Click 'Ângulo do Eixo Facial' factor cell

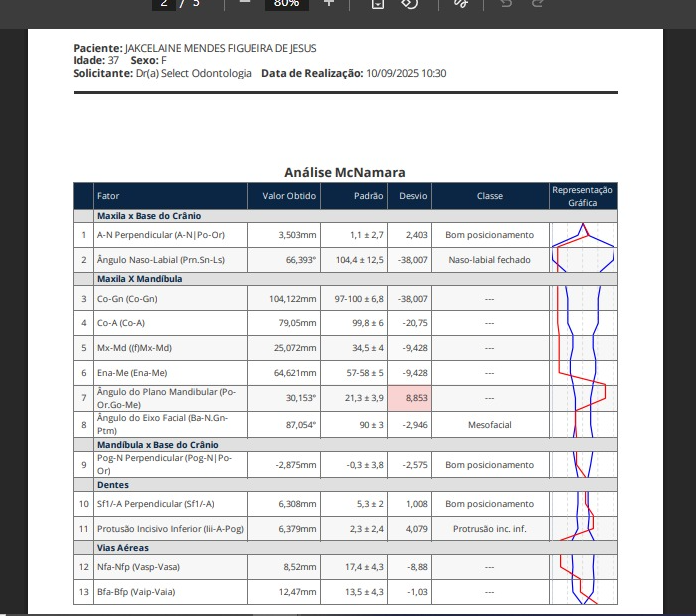pyautogui.click(x=170, y=424)
